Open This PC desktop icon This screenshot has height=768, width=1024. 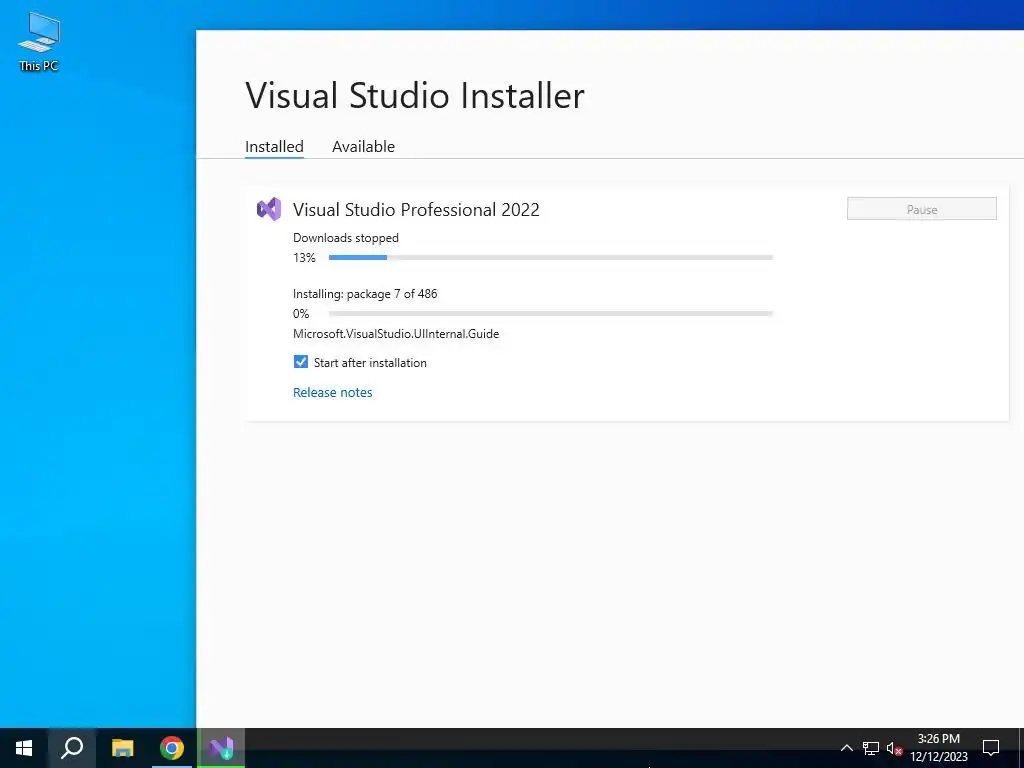(39, 41)
